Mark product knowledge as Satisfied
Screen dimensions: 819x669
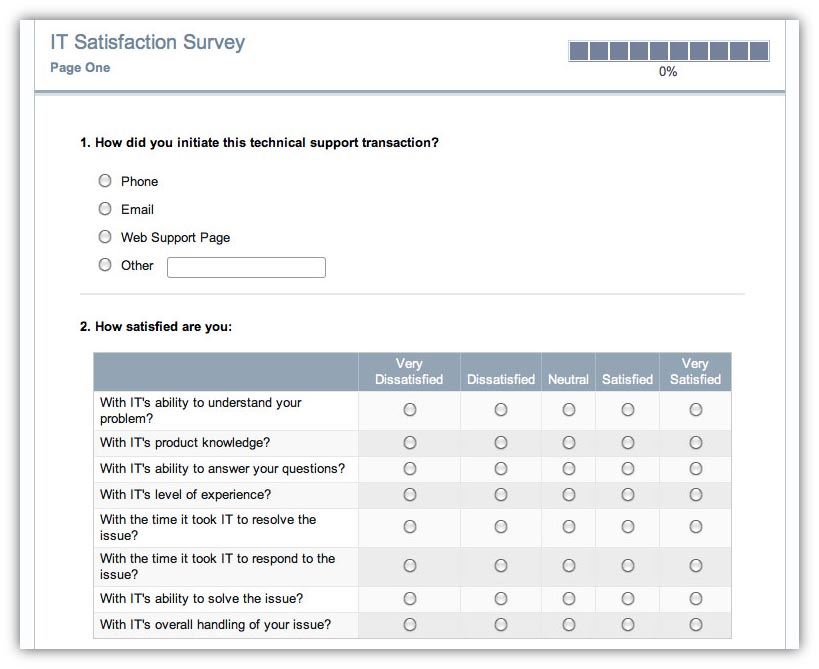click(x=628, y=443)
